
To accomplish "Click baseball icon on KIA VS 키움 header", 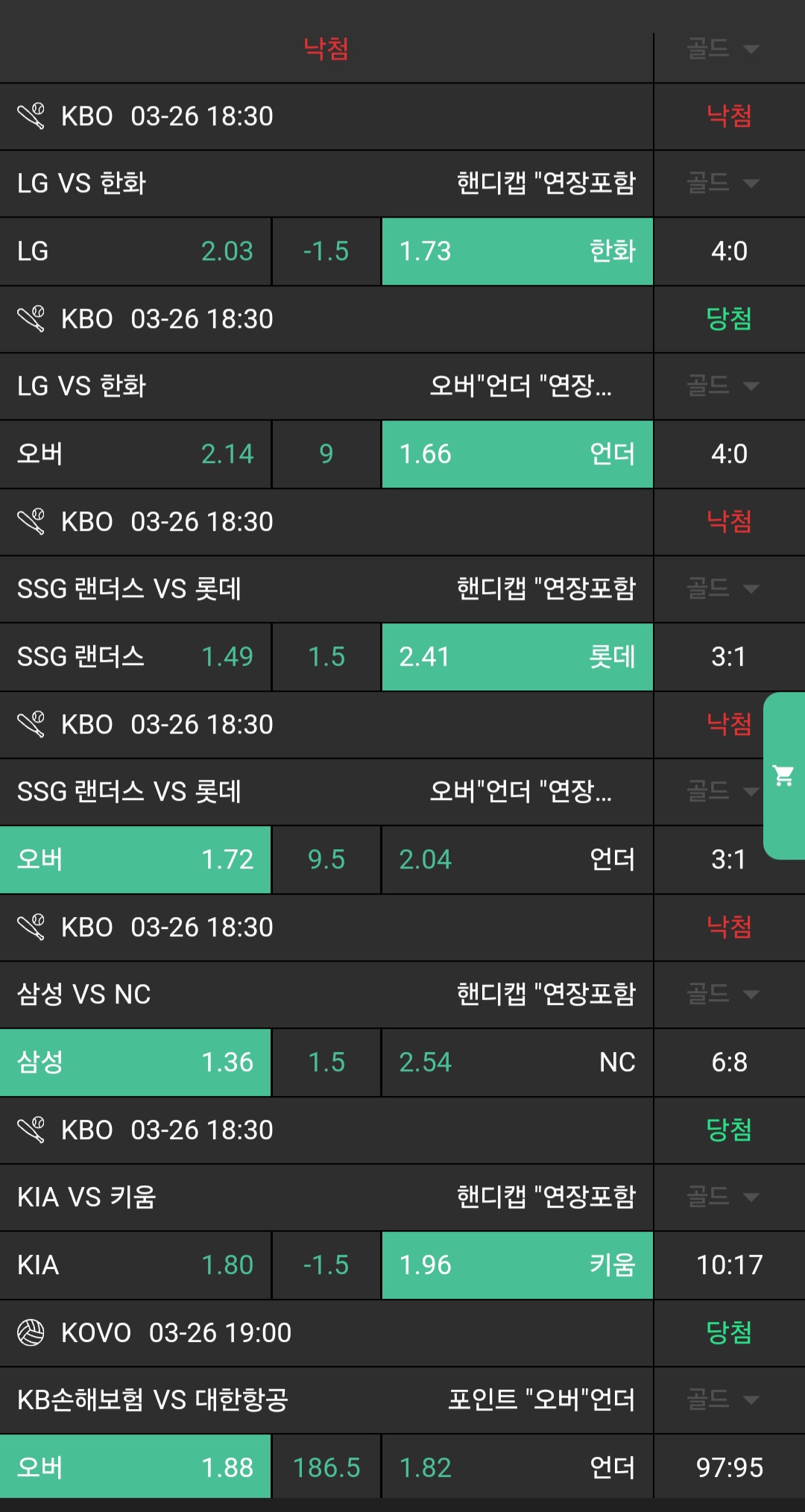I will [31, 1130].
